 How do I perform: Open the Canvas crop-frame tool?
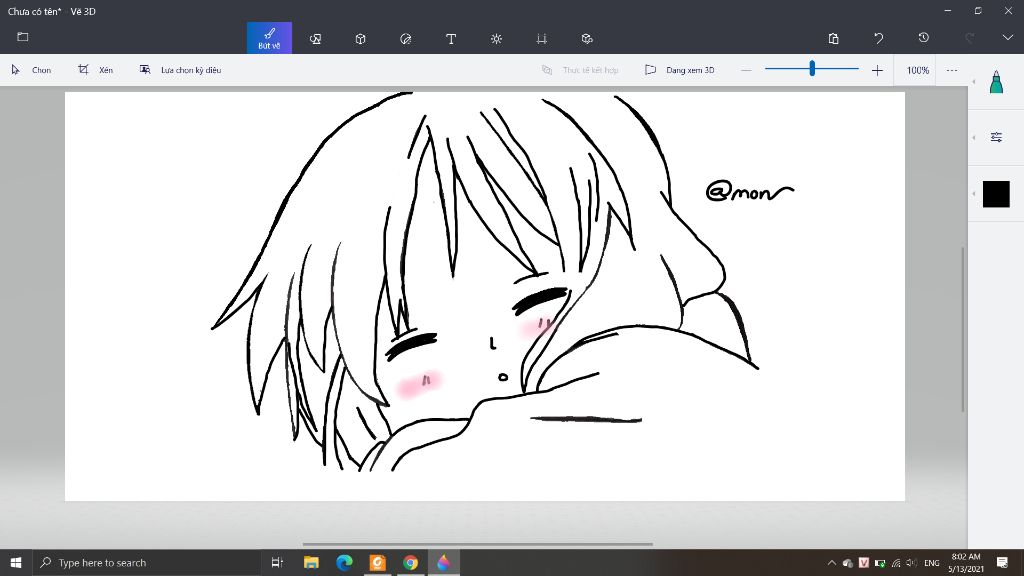(541, 39)
